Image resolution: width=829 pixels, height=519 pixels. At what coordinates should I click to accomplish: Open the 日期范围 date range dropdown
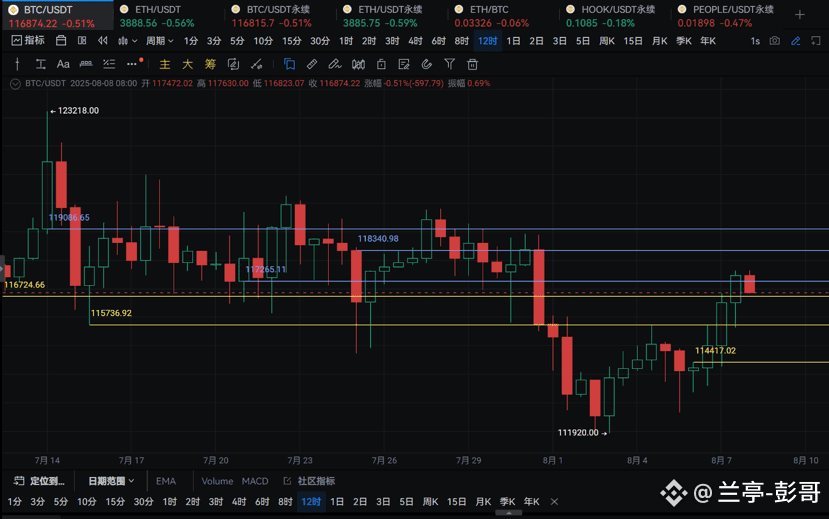pos(111,481)
